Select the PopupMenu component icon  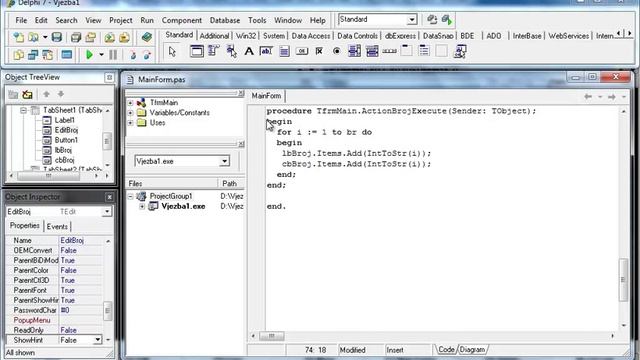[231, 51]
